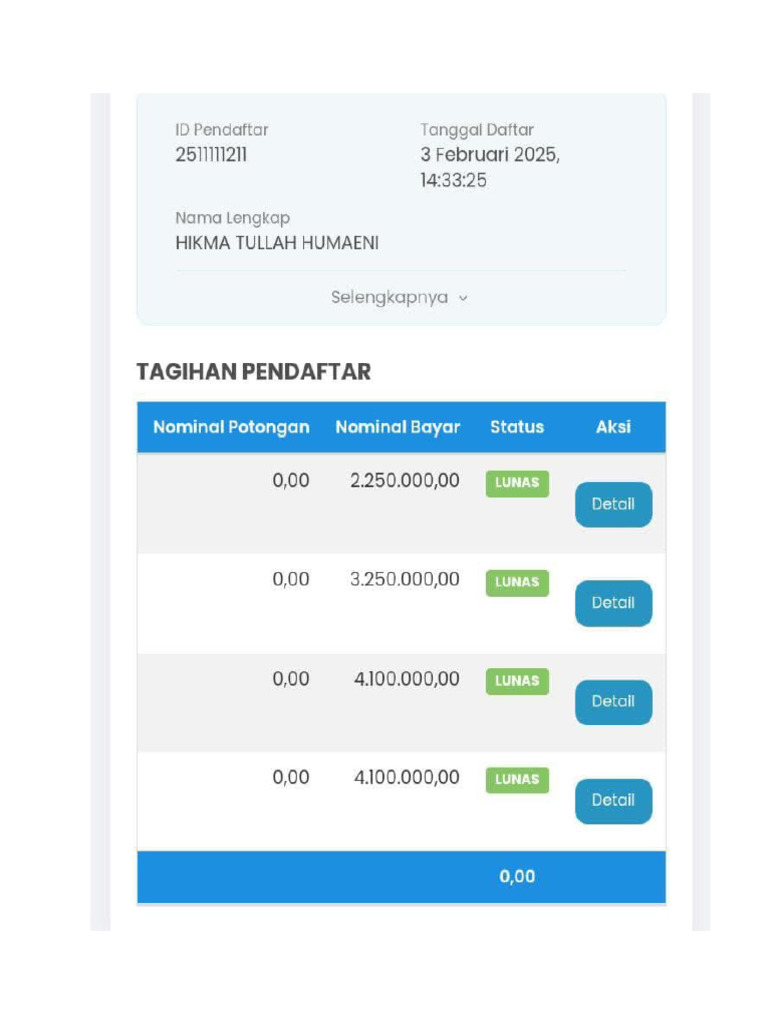This screenshot has height=1024, width=768.
Task: Open Detail for the last row bill
Action: click(x=613, y=801)
